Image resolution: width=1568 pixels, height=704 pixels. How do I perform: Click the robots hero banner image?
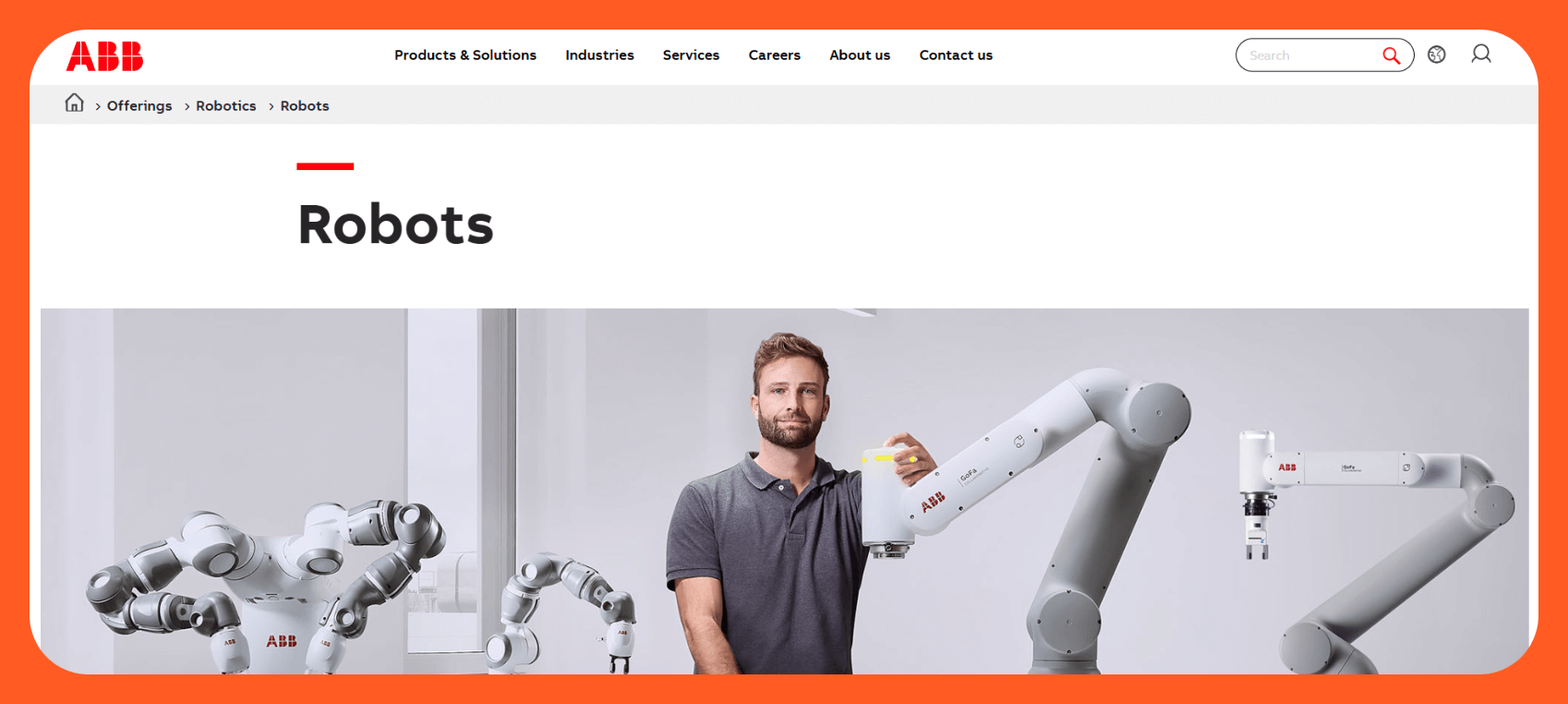(x=785, y=491)
